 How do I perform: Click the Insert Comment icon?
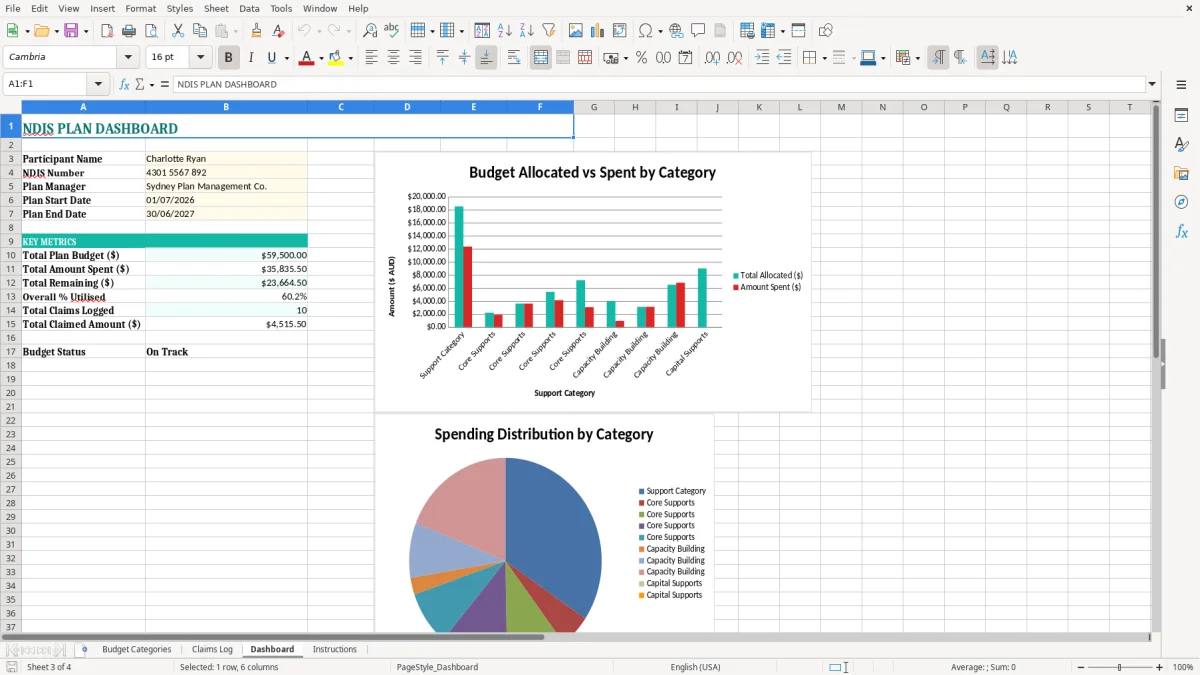698,31
